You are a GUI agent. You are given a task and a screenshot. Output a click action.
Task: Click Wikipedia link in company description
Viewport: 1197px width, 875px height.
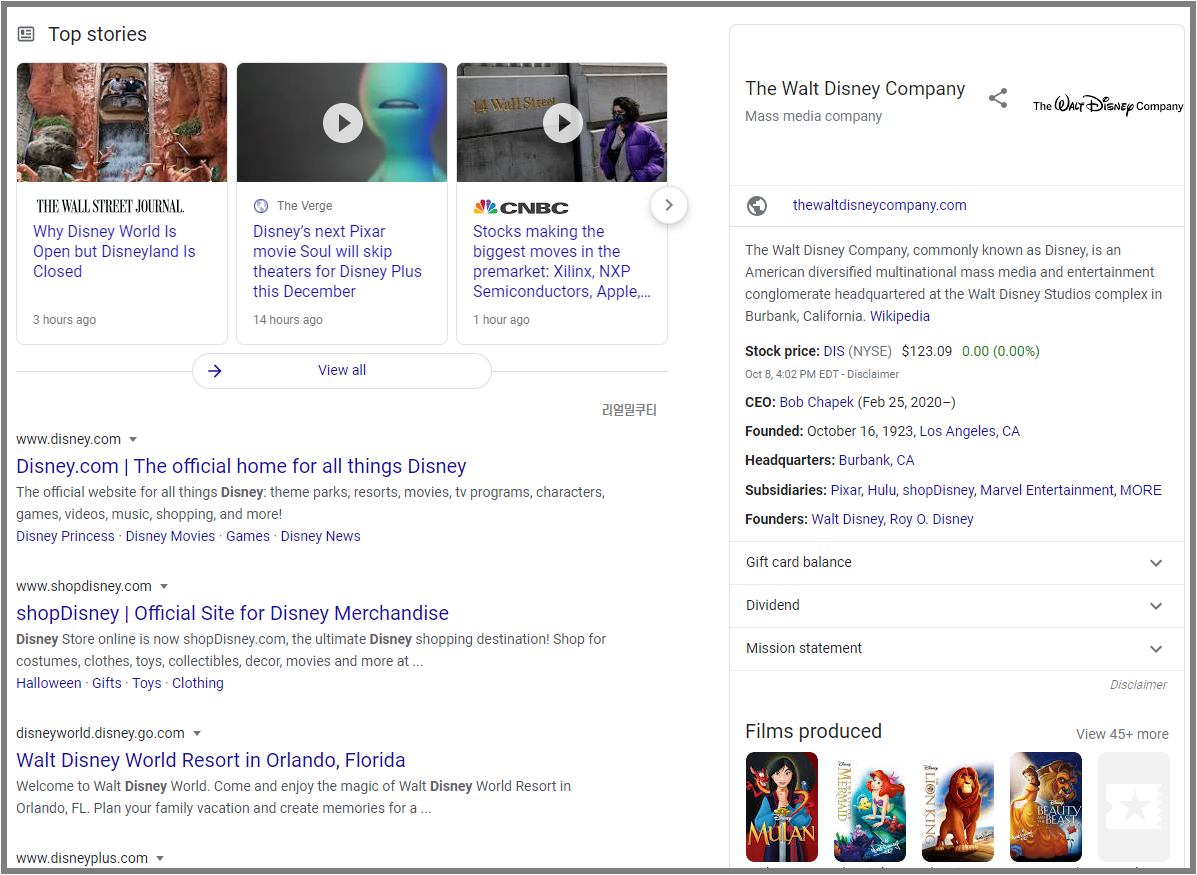(900, 316)
